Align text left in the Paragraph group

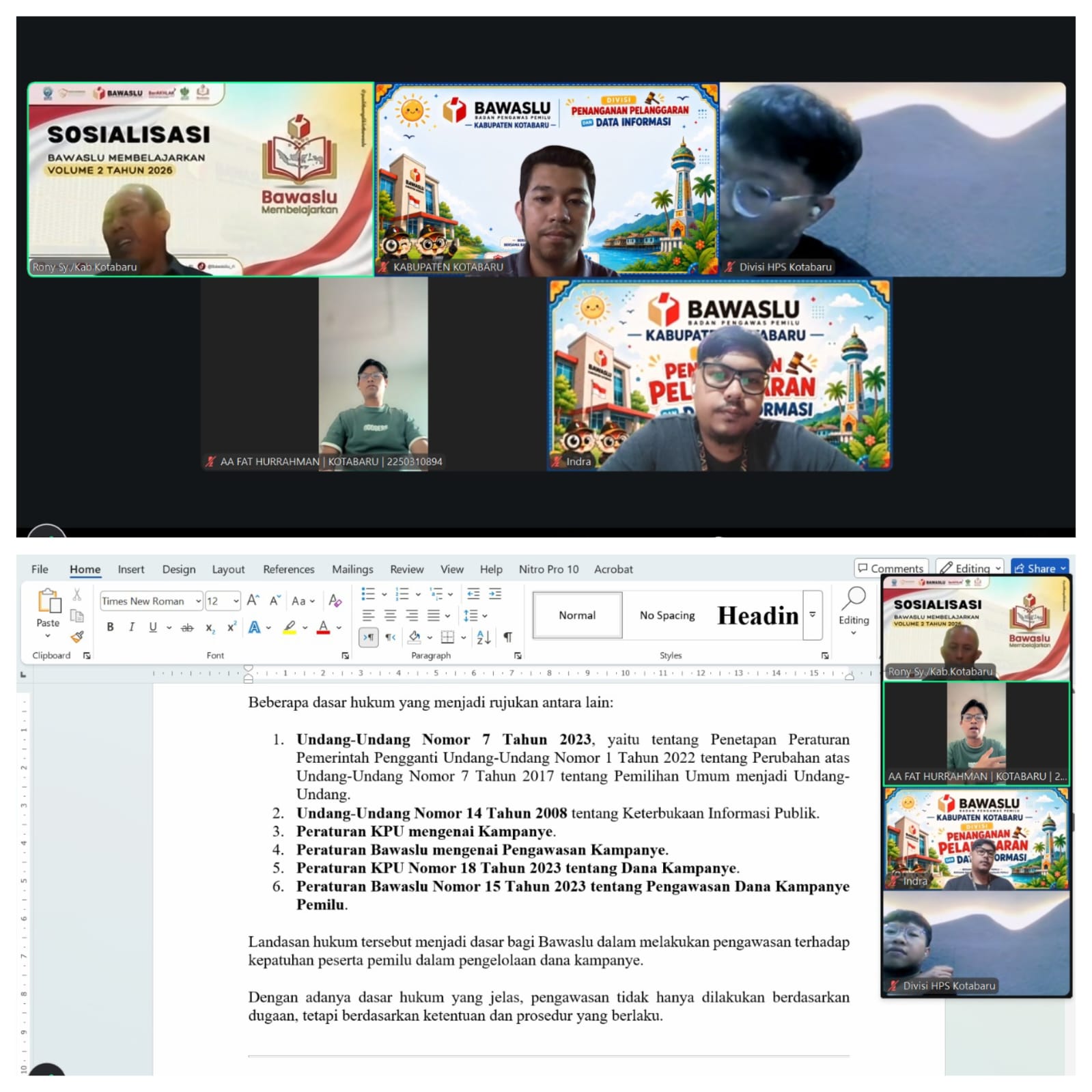click(368, 615)
